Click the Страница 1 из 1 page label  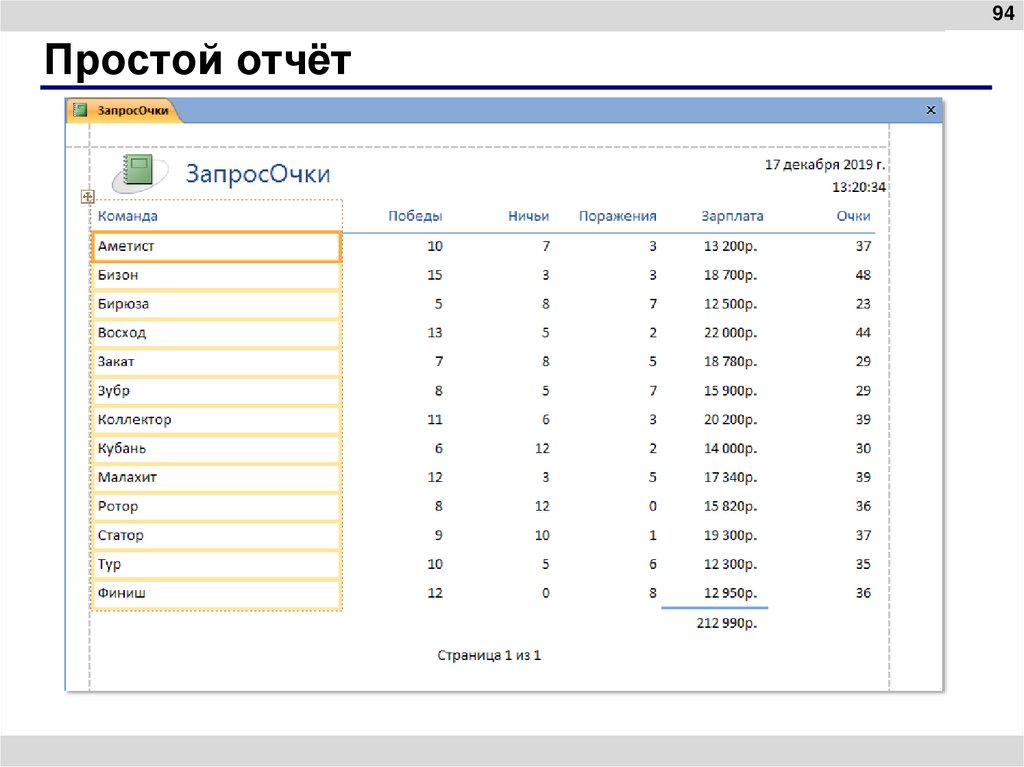pos(490,654)
